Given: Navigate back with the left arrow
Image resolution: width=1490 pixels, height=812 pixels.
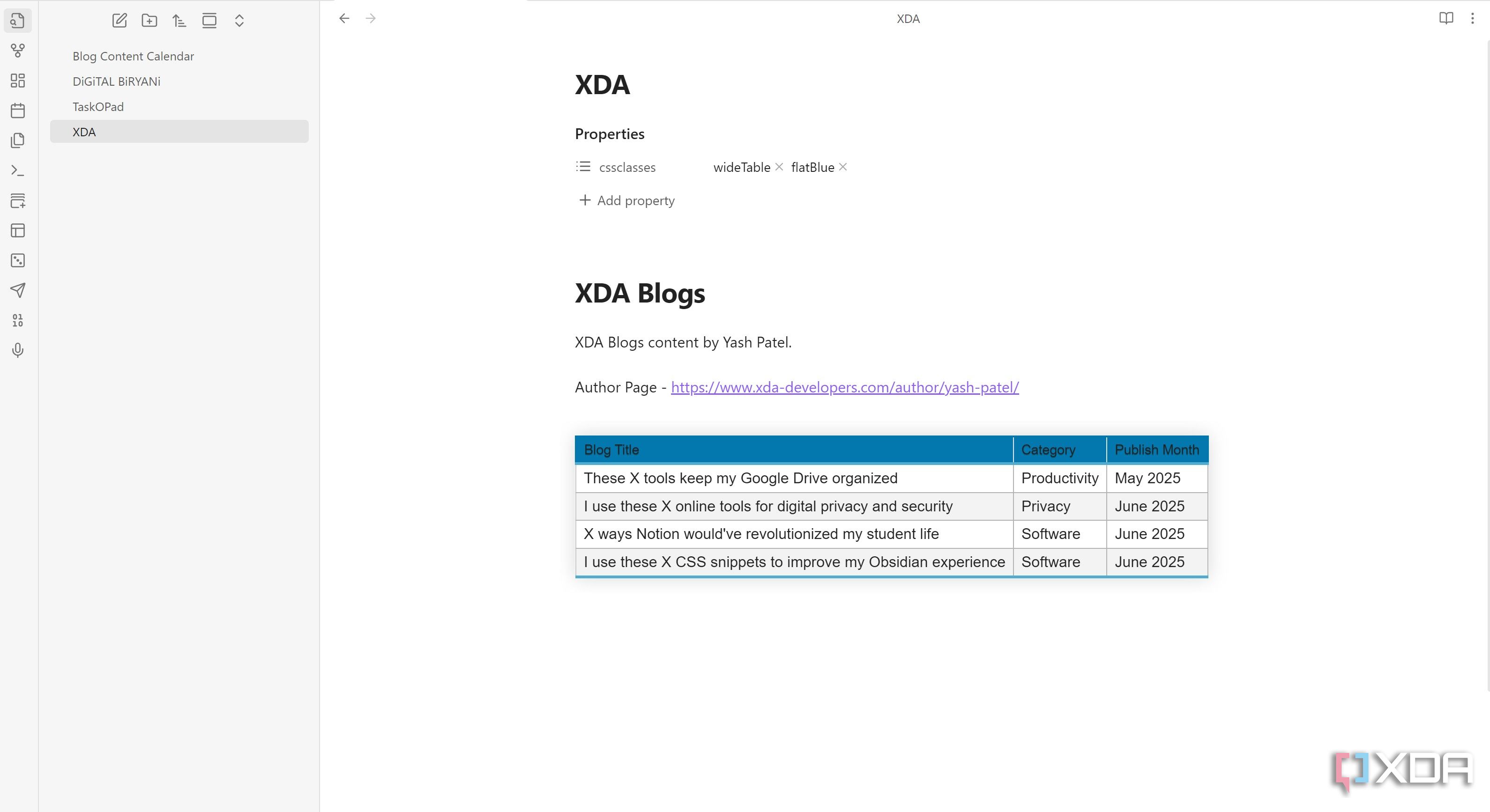Looking at the screenshot, I should (x=344, y=18).
